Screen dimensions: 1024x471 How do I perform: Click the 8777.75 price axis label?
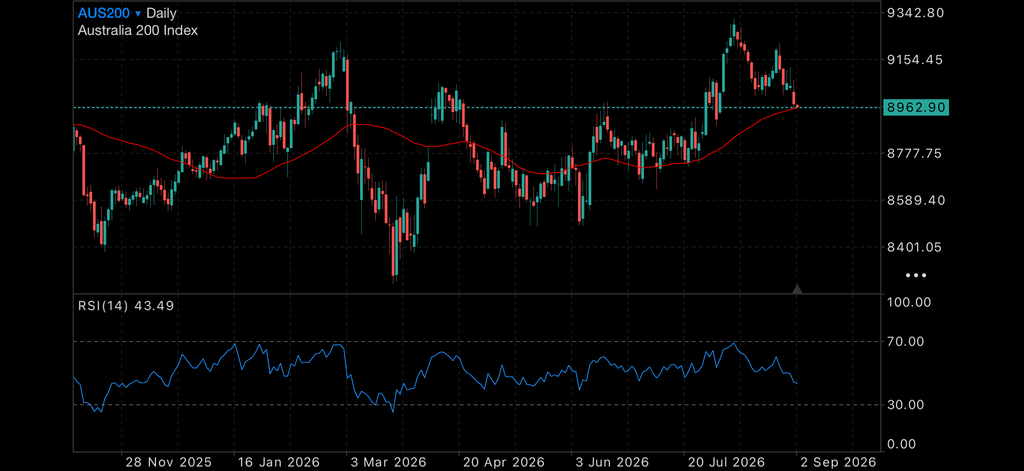pyautogui.click(x=916, y=154)
